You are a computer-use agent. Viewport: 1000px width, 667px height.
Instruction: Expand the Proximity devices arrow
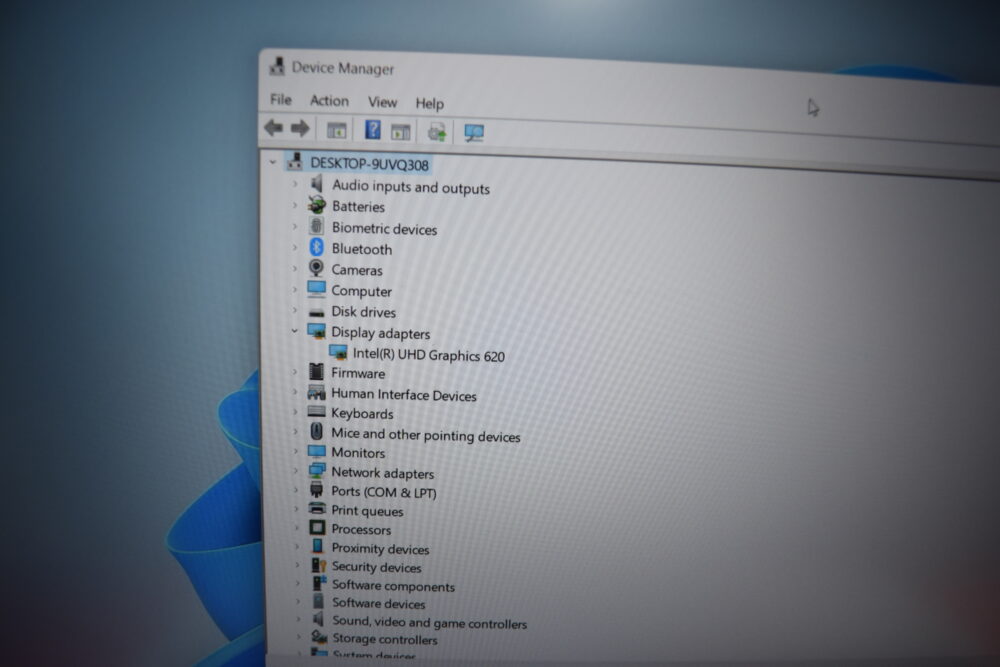coord(297,546)
